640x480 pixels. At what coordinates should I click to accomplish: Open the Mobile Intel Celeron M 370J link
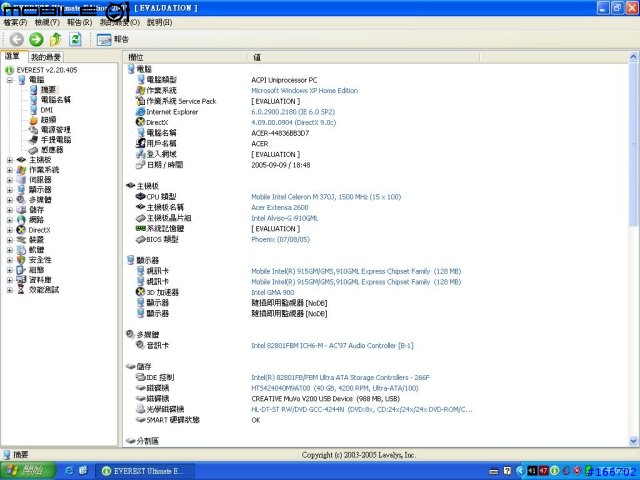point(326,197)
